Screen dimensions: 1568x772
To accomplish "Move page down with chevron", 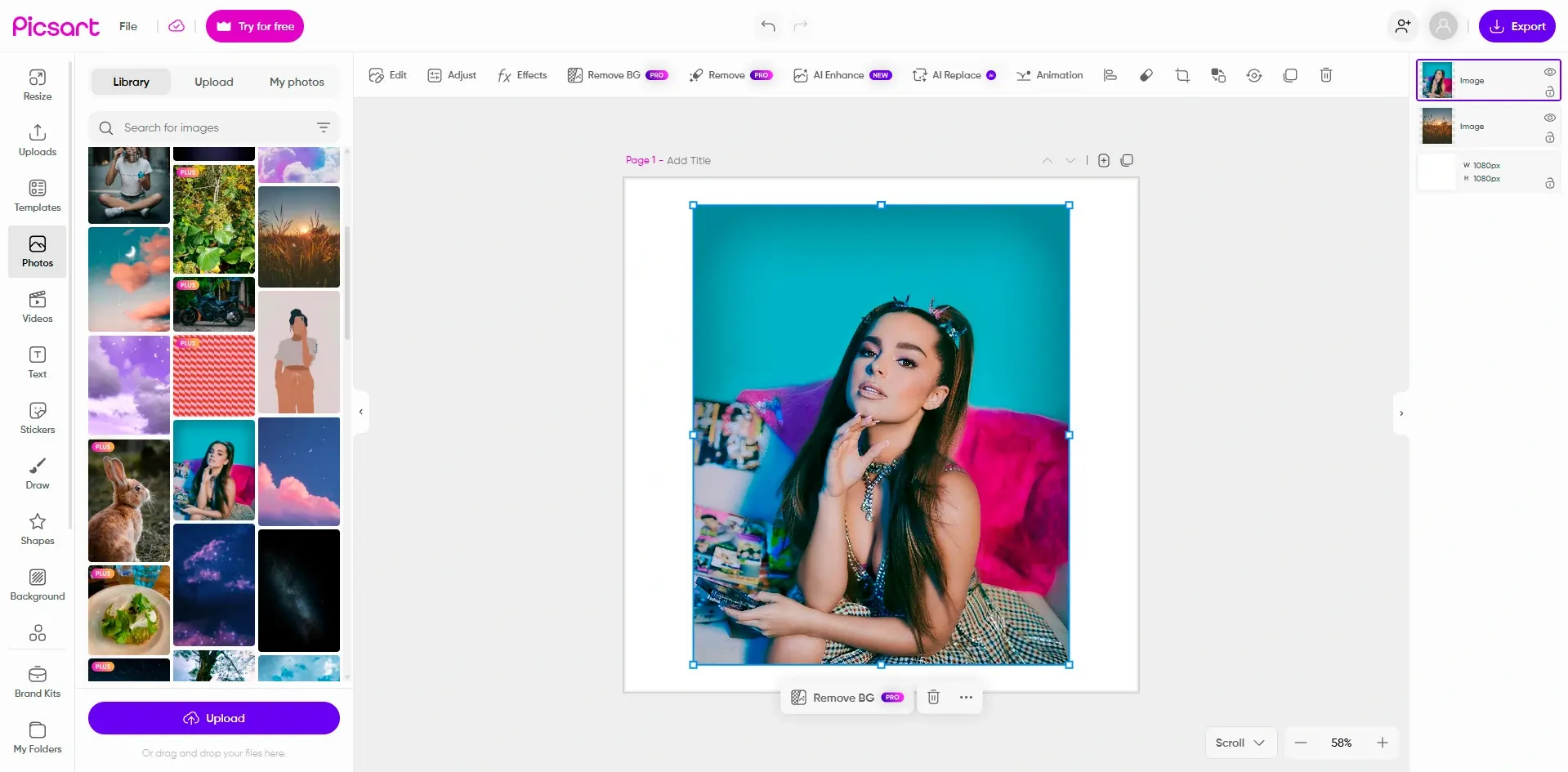I will (x=1070, y=161).
